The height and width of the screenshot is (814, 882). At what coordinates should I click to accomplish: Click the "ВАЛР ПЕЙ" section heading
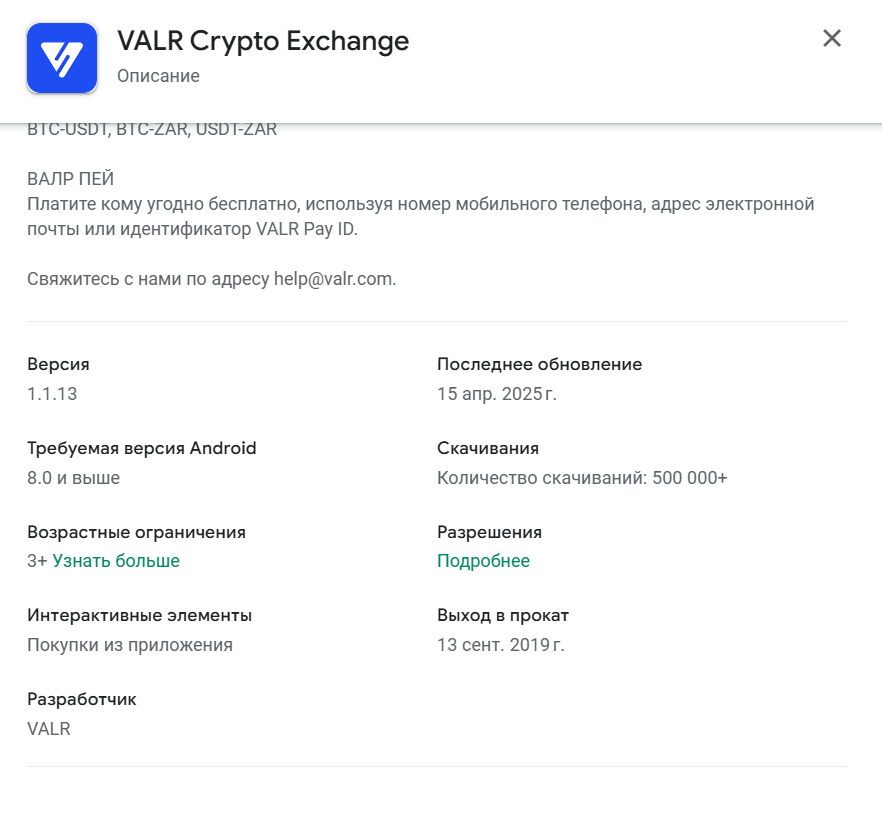pyautogui.click(x=71, y=179)
